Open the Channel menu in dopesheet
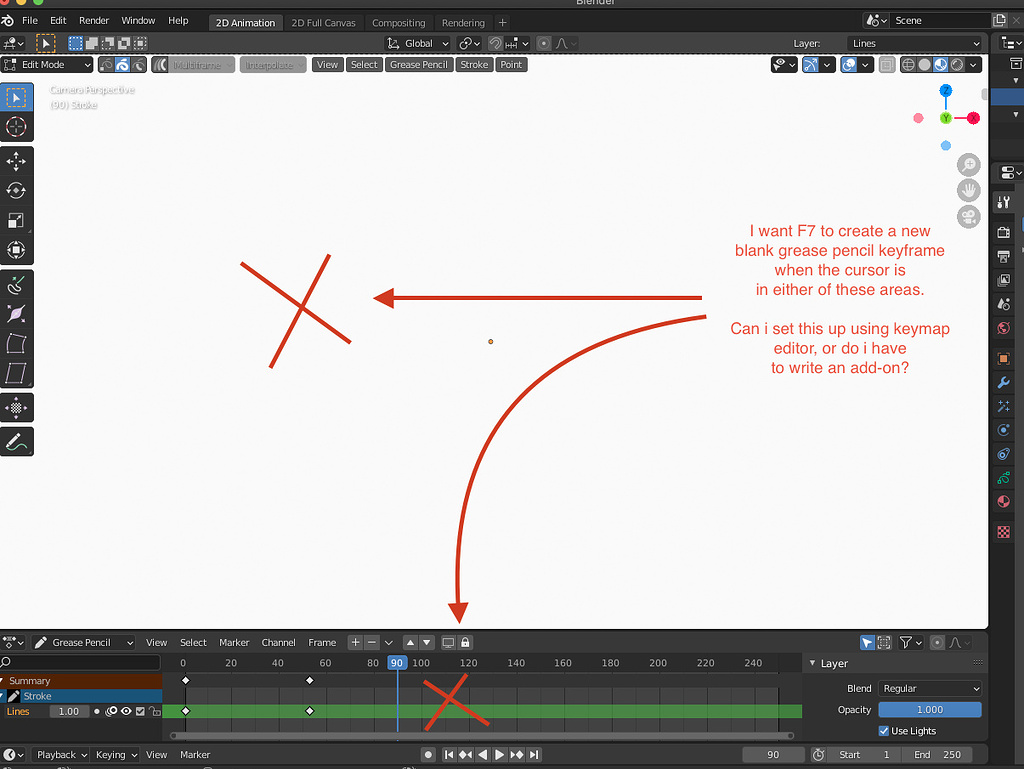This screenshot has width=1024, height=769. [x=278, y=642]
